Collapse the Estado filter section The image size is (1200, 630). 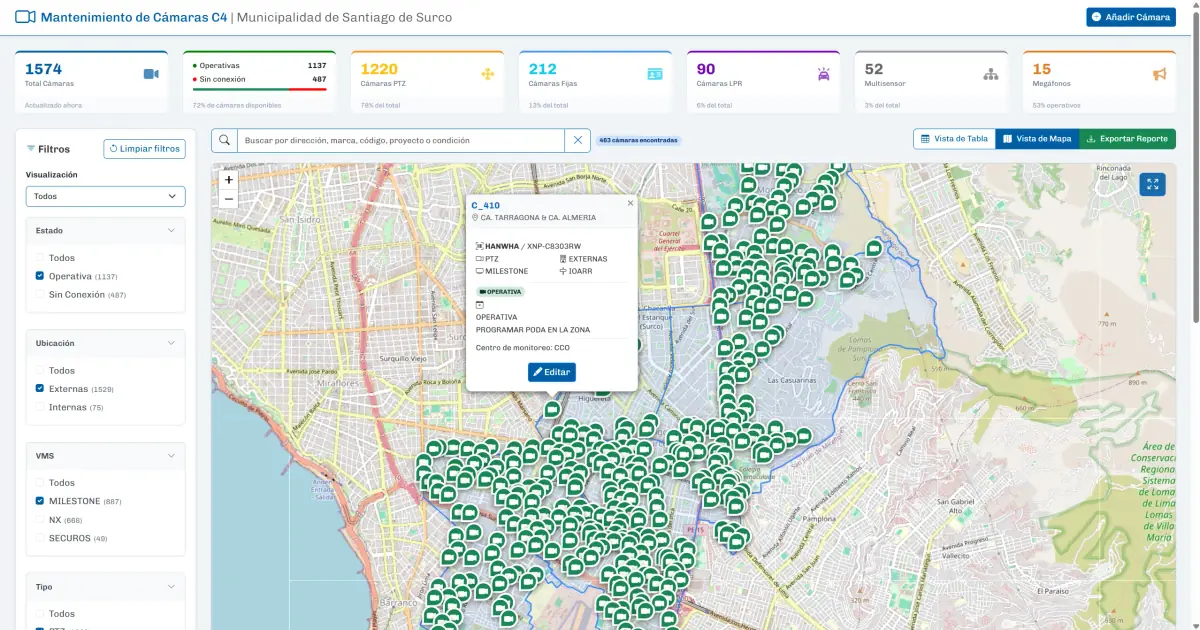[x=171, y=230]
